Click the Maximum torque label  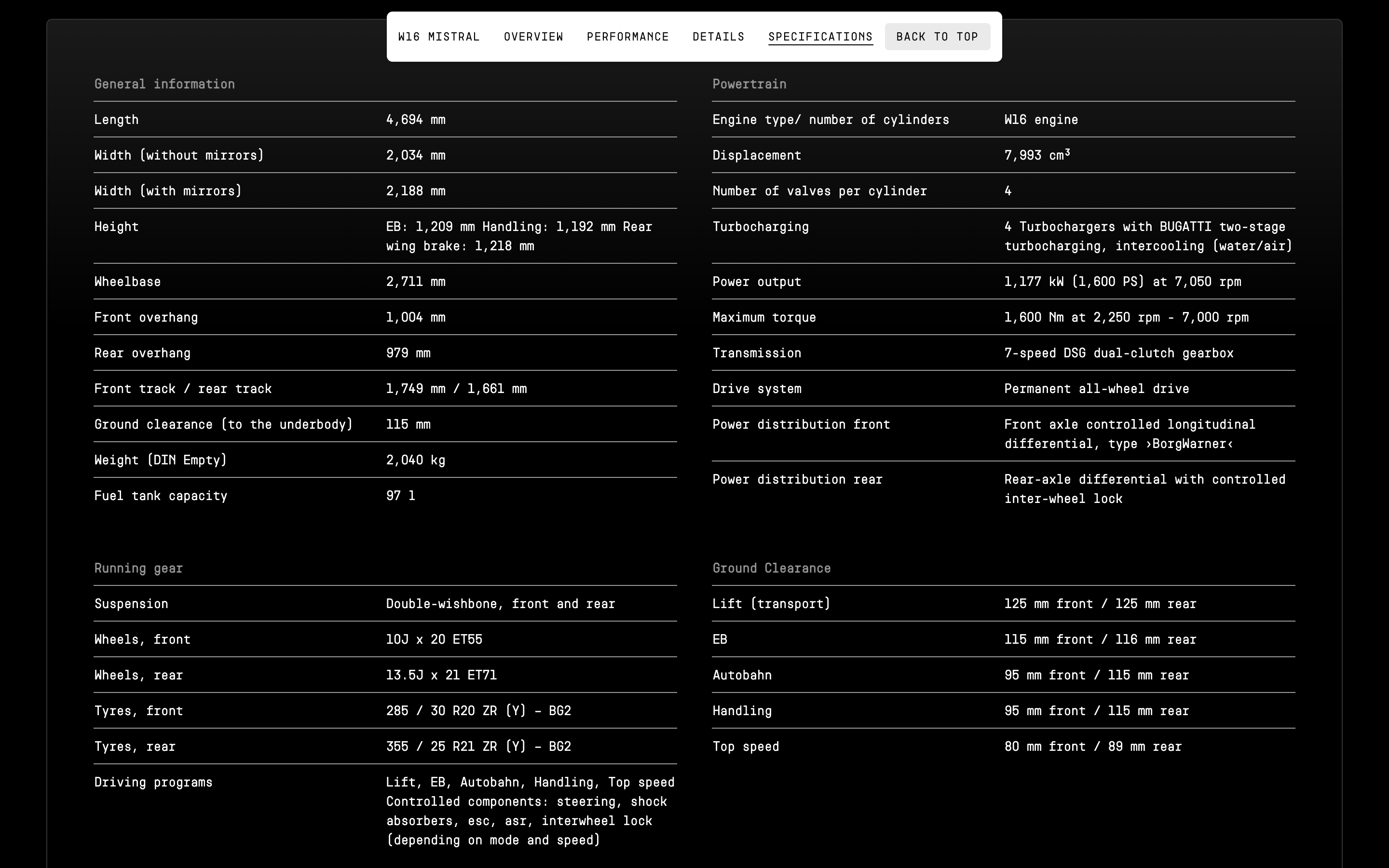point(764,317)
